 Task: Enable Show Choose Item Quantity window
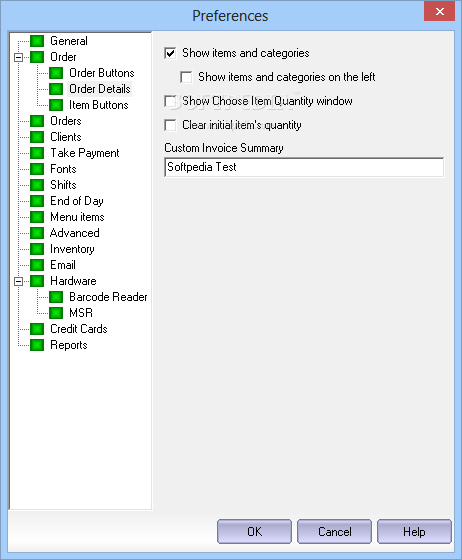(x=170, y=101)
